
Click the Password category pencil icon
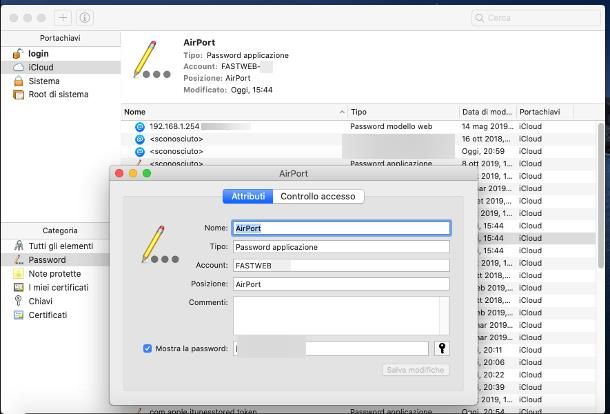[x=18, y=259]
